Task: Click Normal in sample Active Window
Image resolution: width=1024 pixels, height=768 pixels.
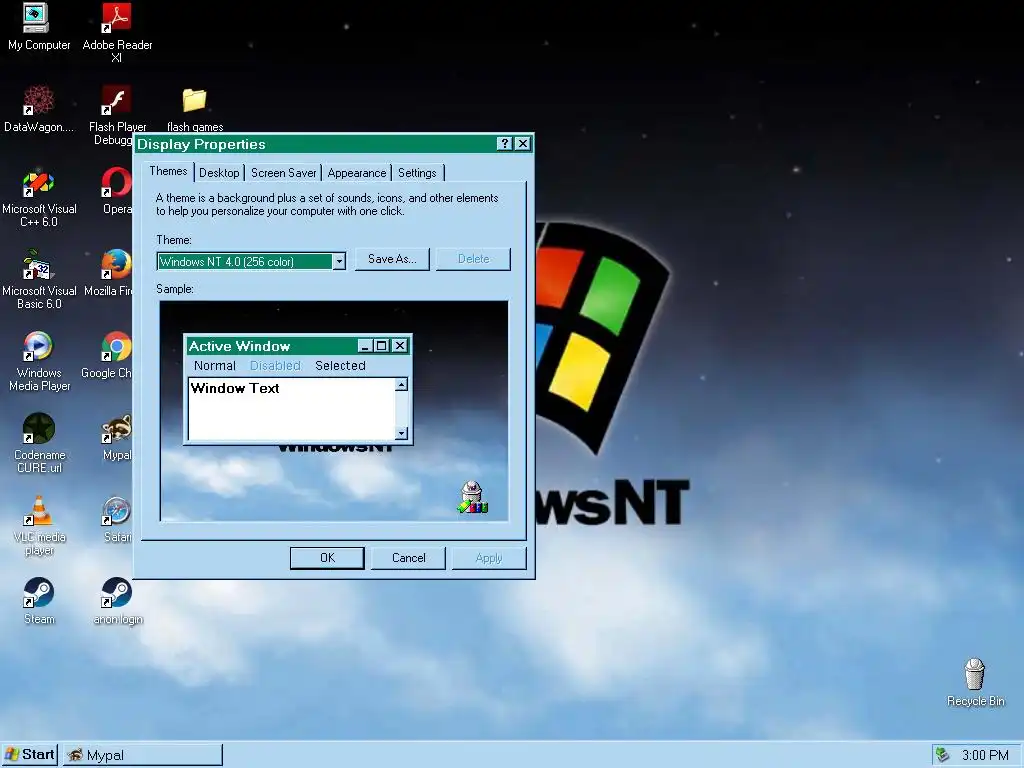Action: 214,366
